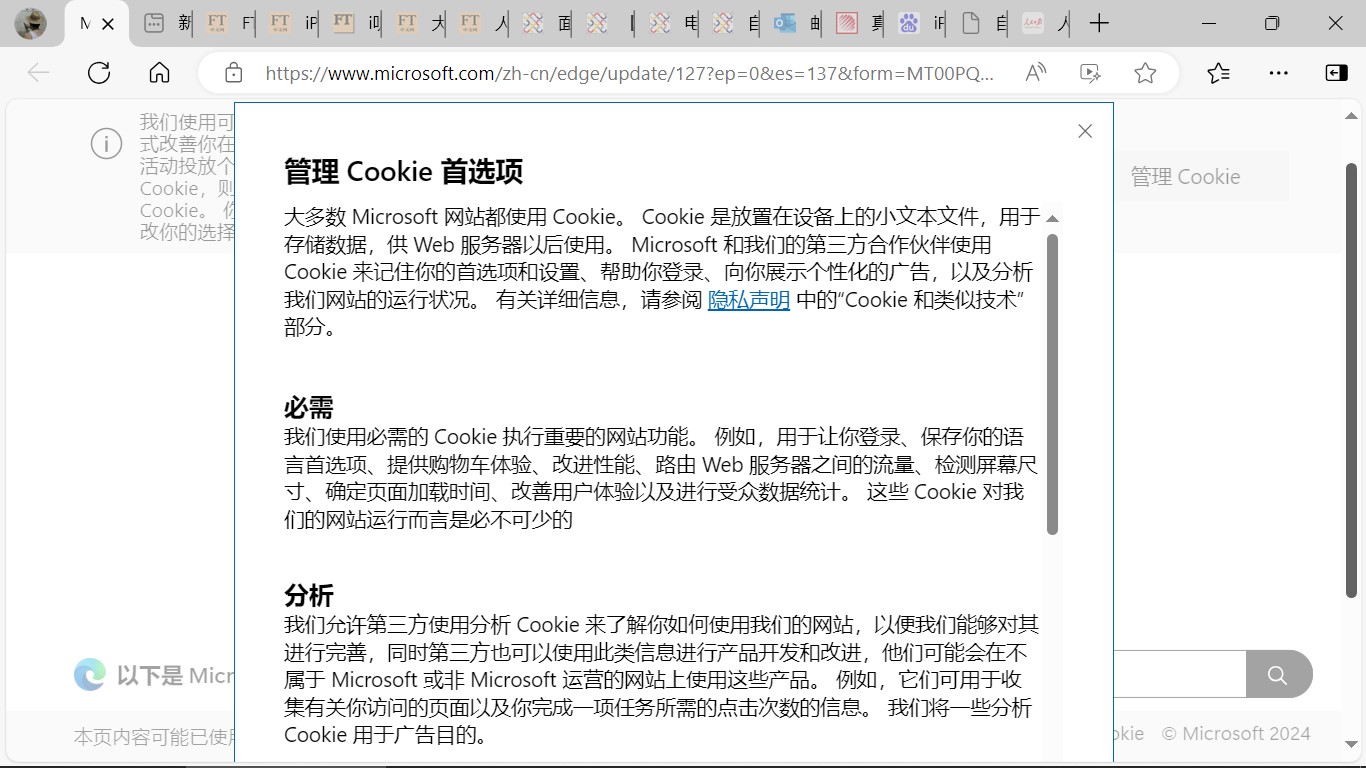The width and height of the screenshot is (1366, 768).
Task: Close the active Microsoft tab
Action: click(x=108, y=24)
